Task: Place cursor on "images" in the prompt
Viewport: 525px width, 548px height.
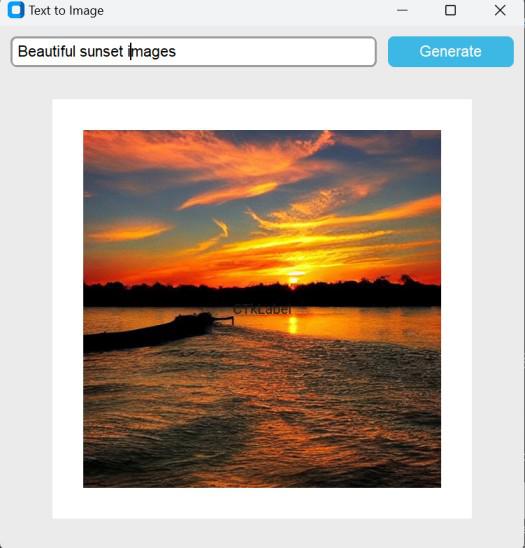Action: pyautogui.click(x=152, y=52)
